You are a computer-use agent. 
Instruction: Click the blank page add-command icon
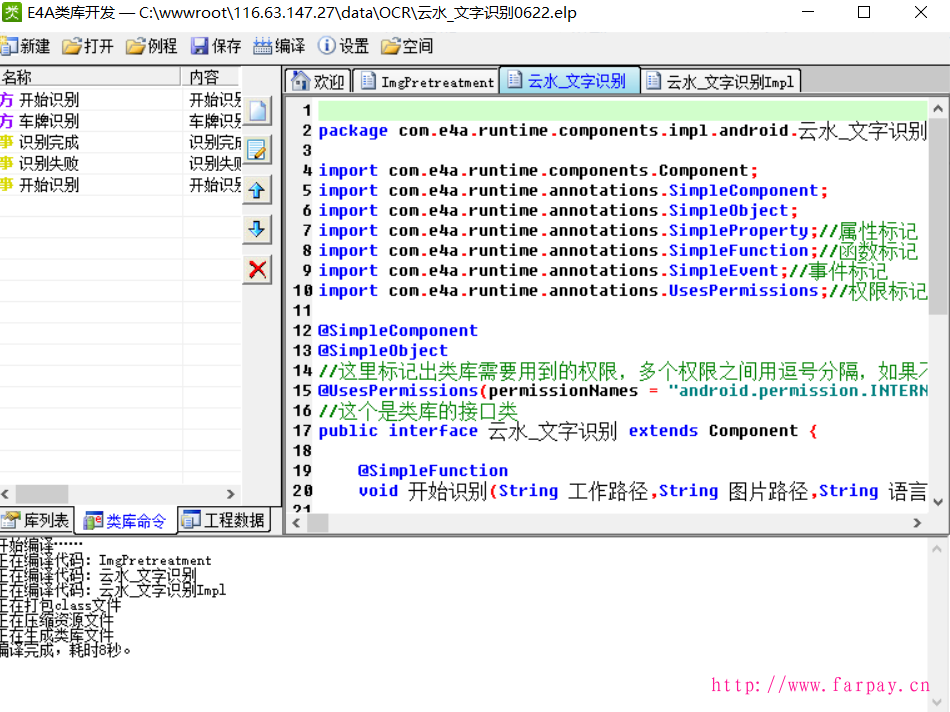[258, 111]
